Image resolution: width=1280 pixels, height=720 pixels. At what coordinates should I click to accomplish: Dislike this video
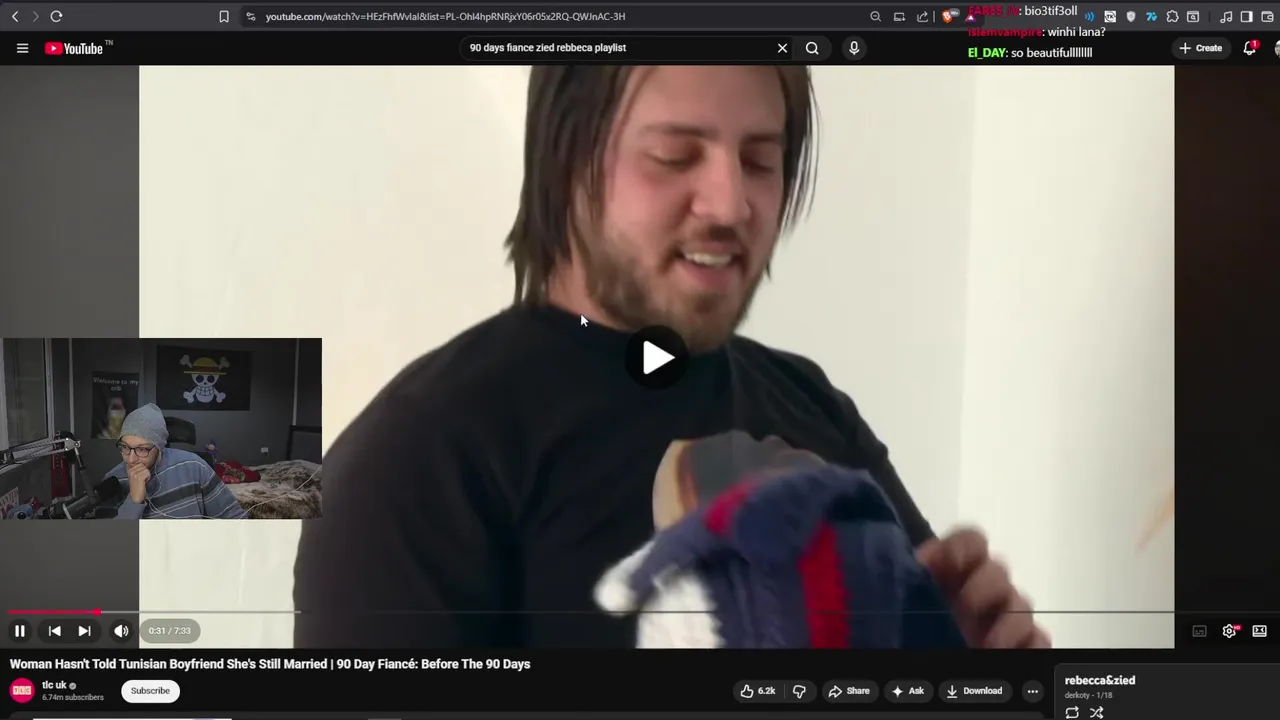pyautogui.click(x=799, y=691)
